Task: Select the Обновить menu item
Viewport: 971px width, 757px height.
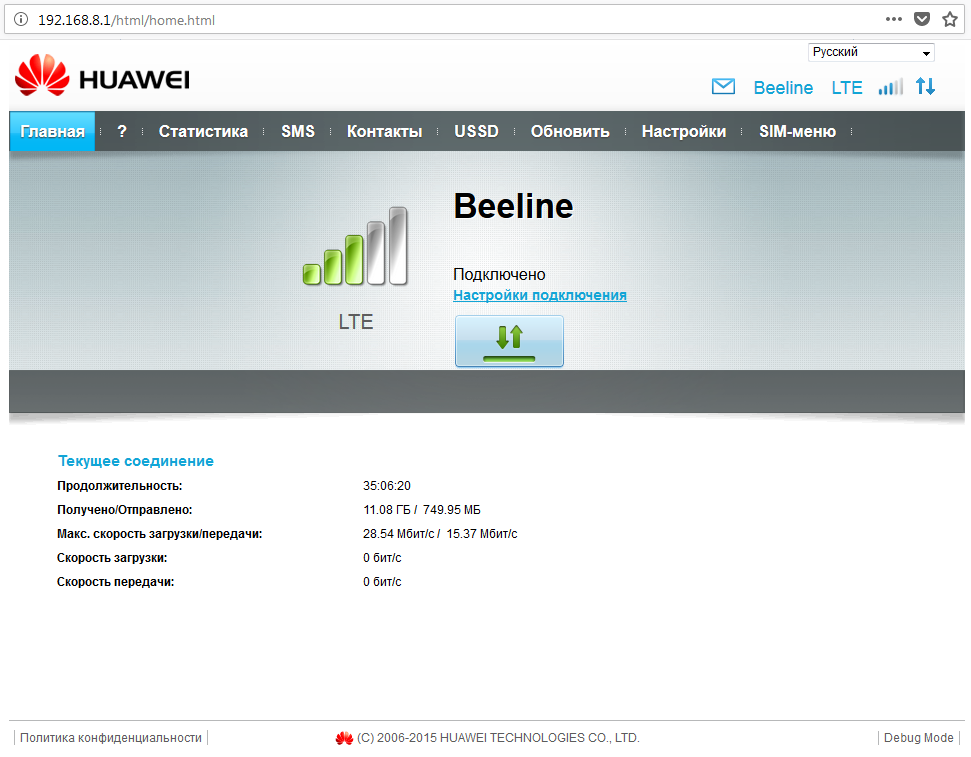Action: [570, 131]
